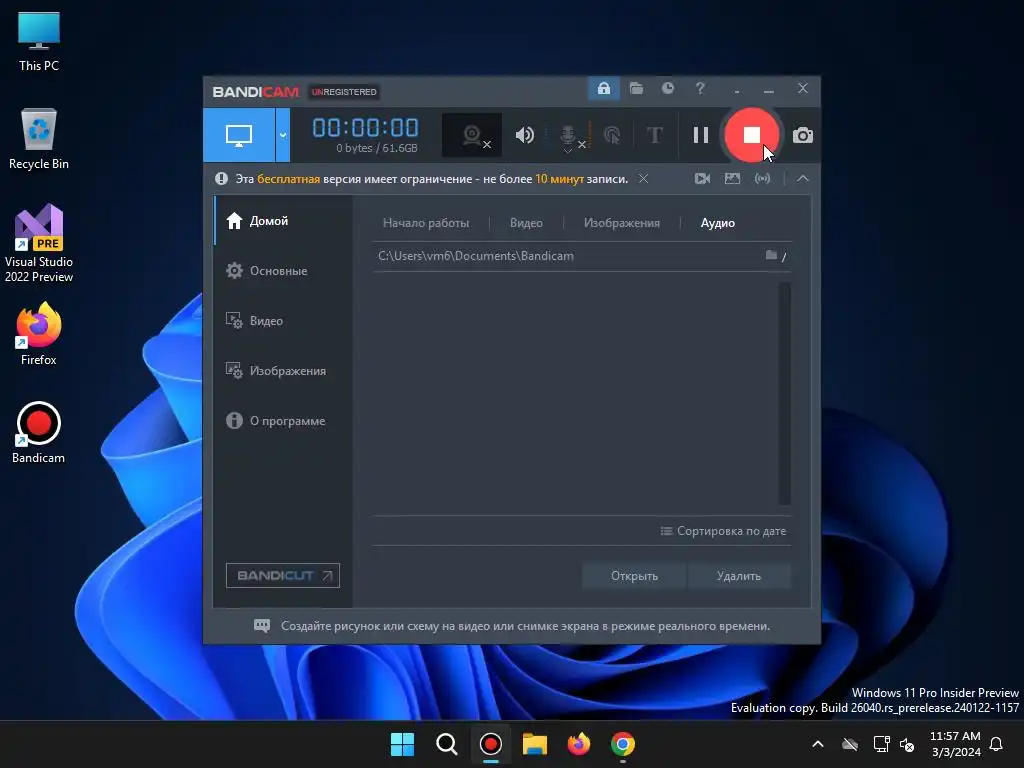Select Visual Studio 2022 Preview shortcut
1024x768 pixels.
39,244
